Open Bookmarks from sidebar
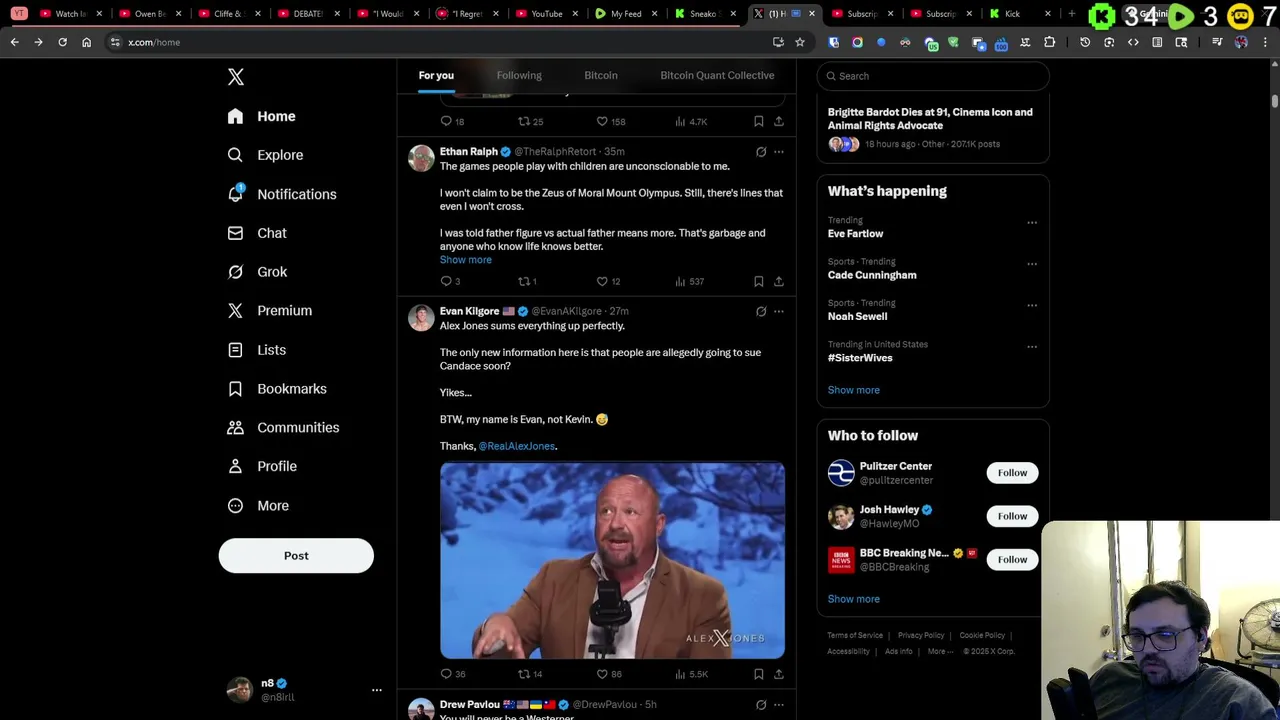1280x720 pixels. coord(277,389)
